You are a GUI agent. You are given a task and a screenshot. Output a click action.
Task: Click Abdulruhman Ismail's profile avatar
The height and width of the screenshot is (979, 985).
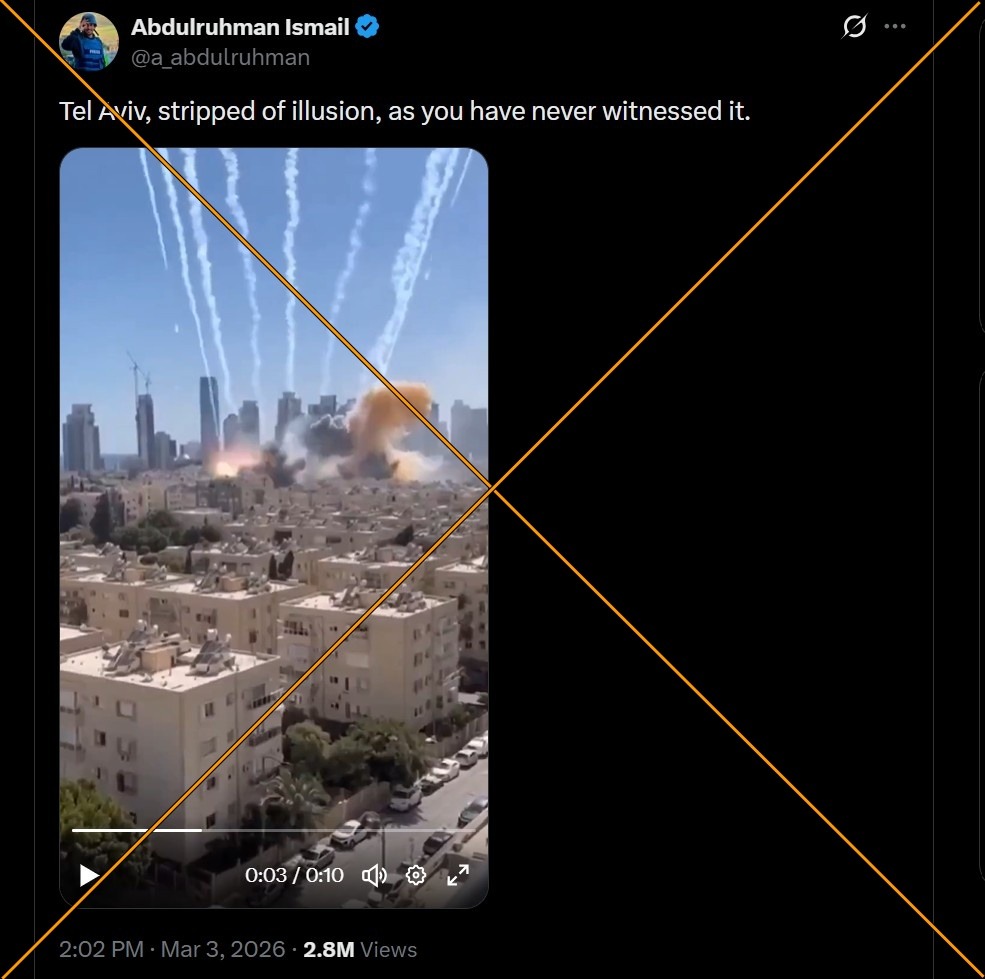pos(89,41)
